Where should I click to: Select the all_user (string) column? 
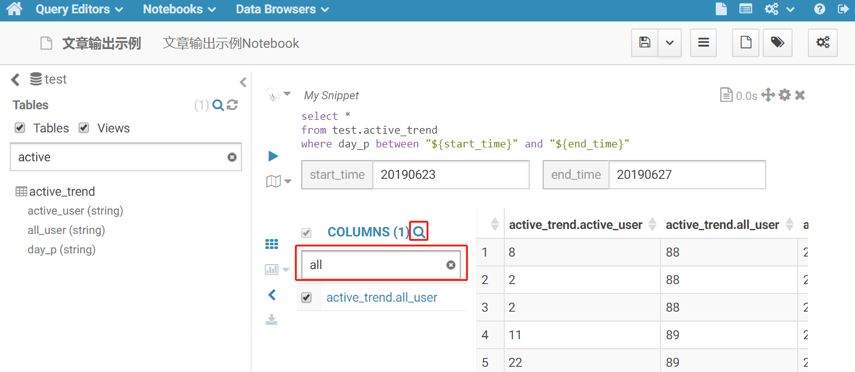point(66,230)
